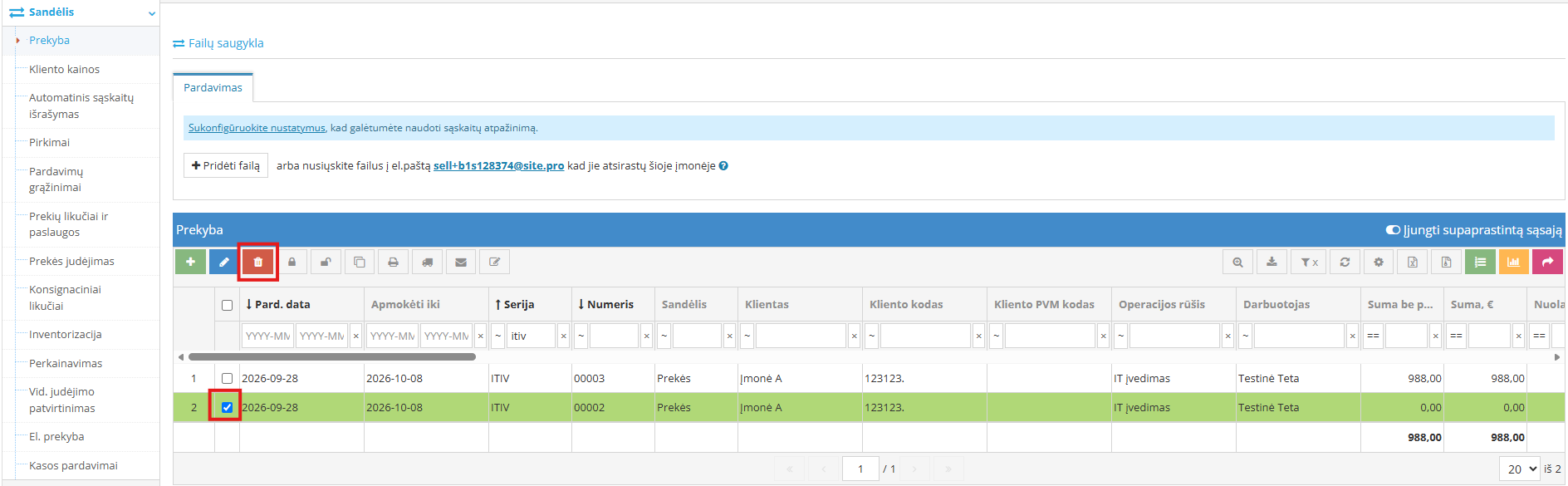This screenshot has height=486, width=1568.
Task: Open table settings gear icon
Action: 1379,262
